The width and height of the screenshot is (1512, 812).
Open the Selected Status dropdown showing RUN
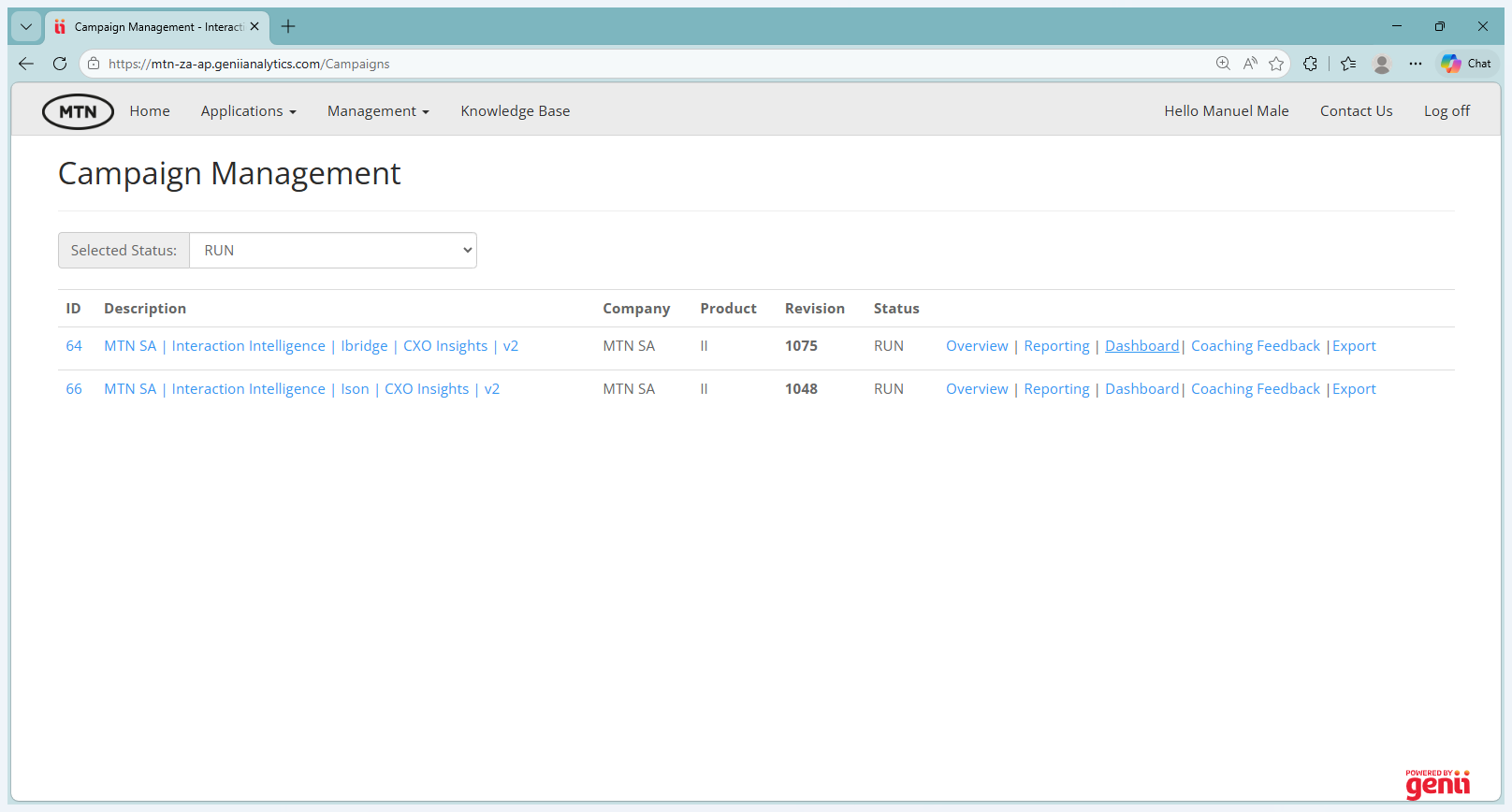(x=333, y=251)
